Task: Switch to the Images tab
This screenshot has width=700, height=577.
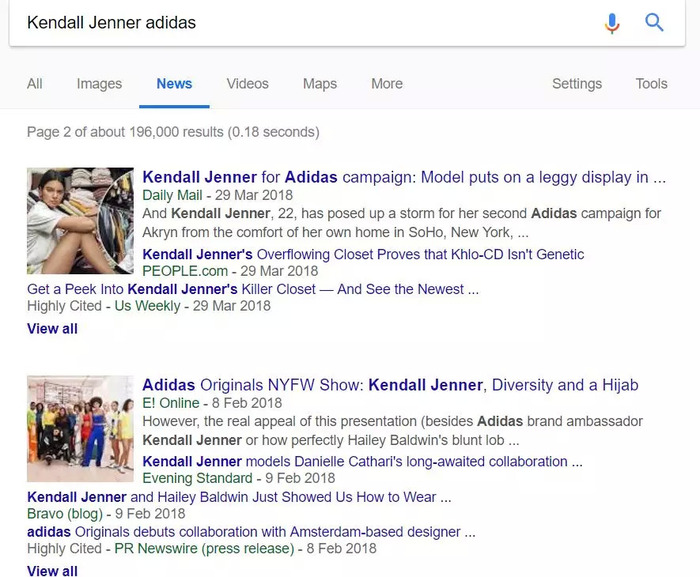Action: (x=99, y=84)
